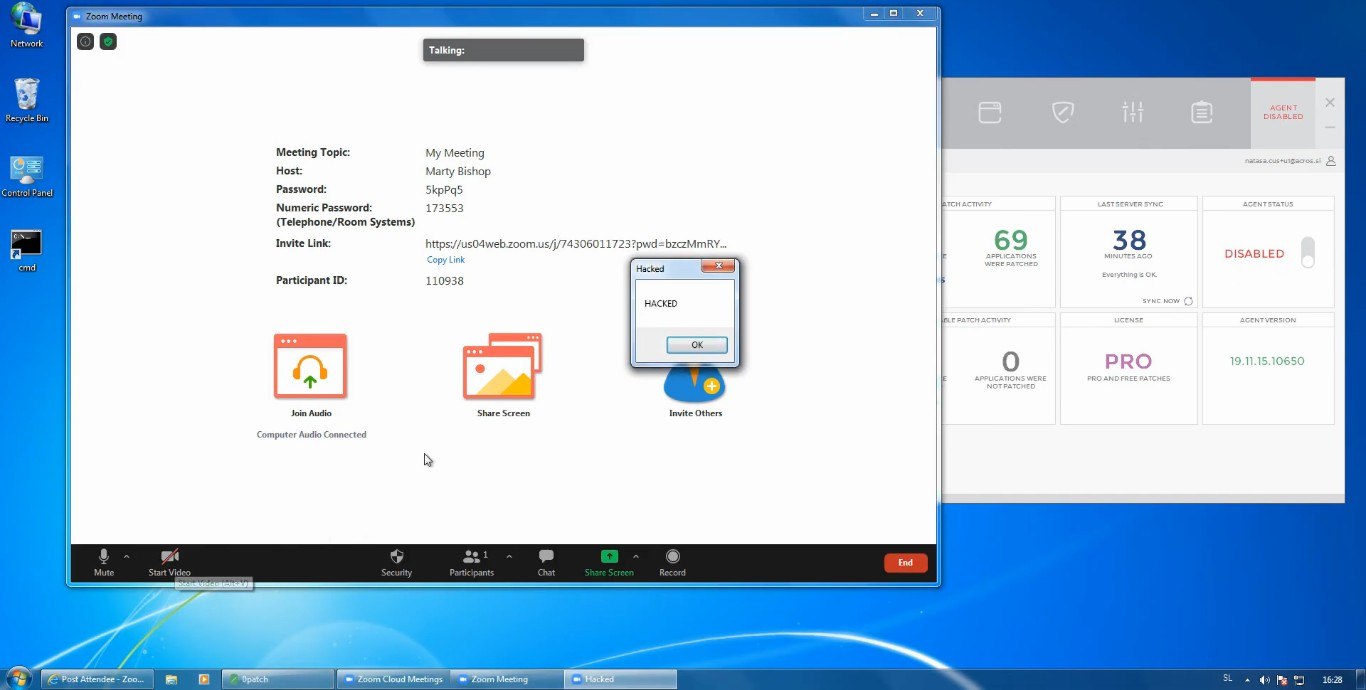
Task: Click the 69 applications patched count
Action: click(x=1011, y=240)
